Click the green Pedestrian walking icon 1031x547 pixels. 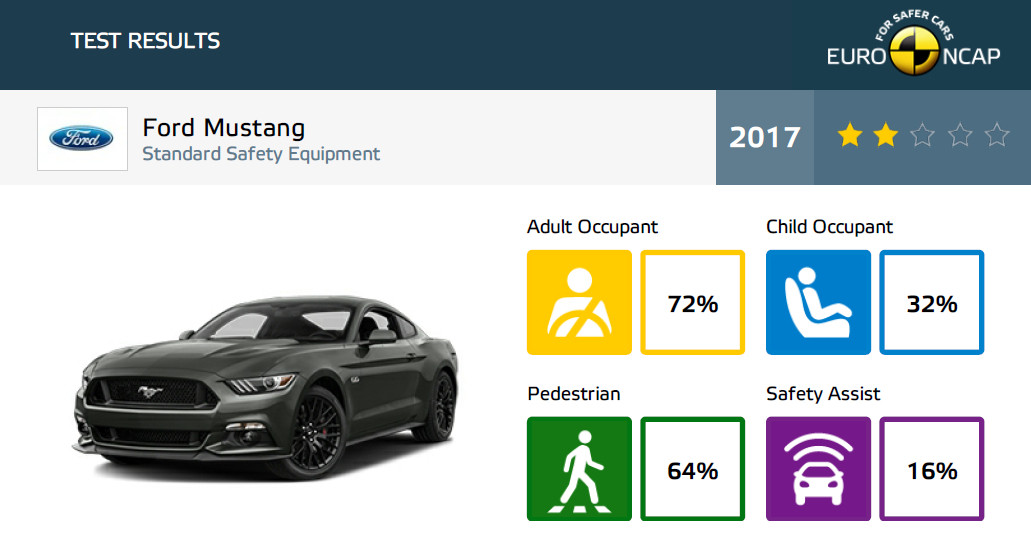pyautogui.click(x=579, y=469)
